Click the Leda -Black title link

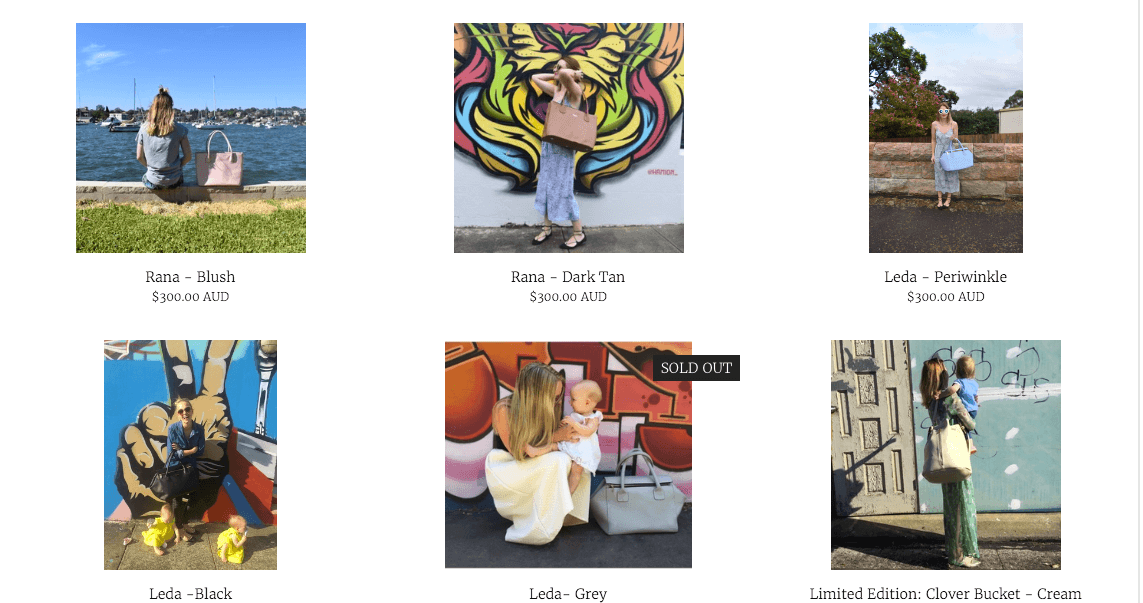190,594
